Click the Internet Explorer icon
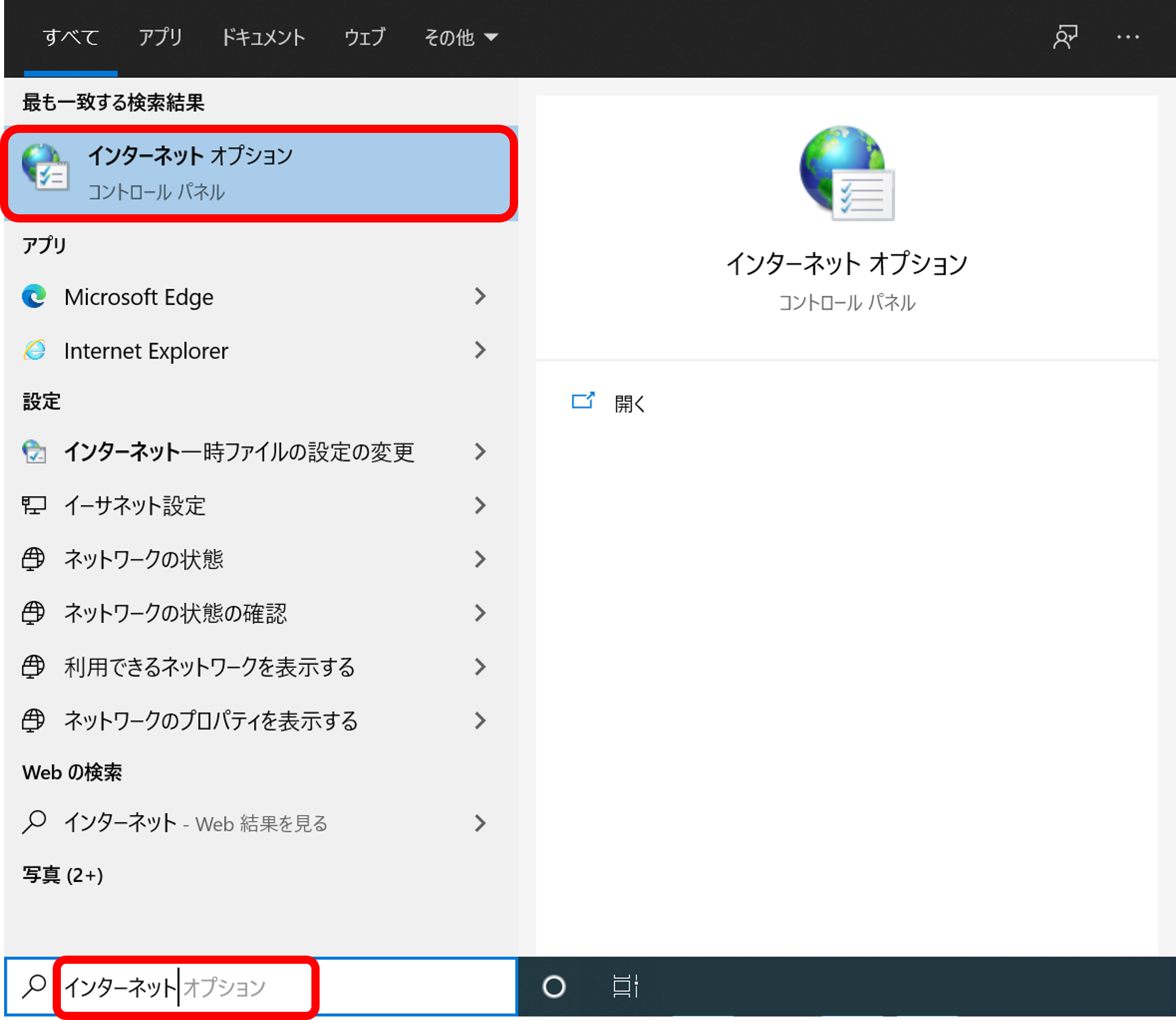The height and width of the screenshot is (1020, 1176). tap(35, 350)
